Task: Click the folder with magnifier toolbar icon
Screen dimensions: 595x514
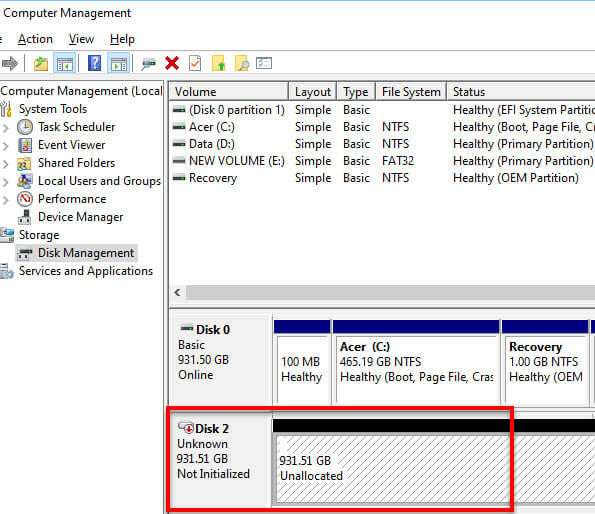Action: (241, 63)
